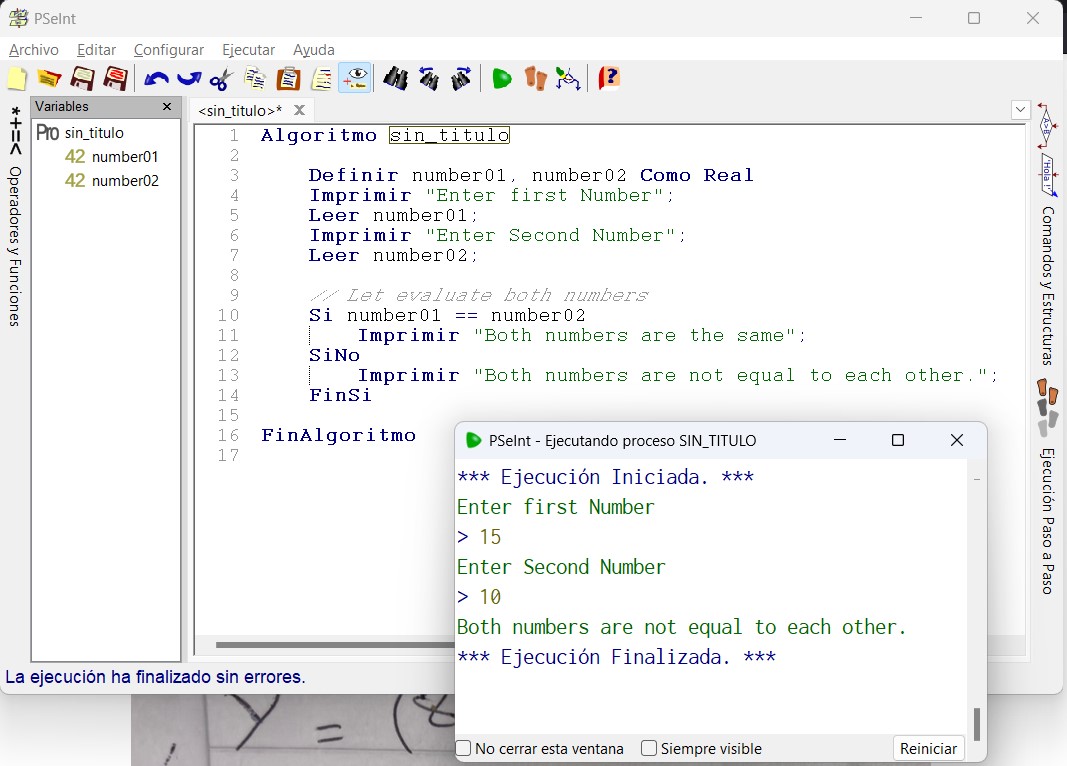Click the execution window vertical scrollbar
Viewport: 1067px width, 766px height.
[x=976, y=724]
